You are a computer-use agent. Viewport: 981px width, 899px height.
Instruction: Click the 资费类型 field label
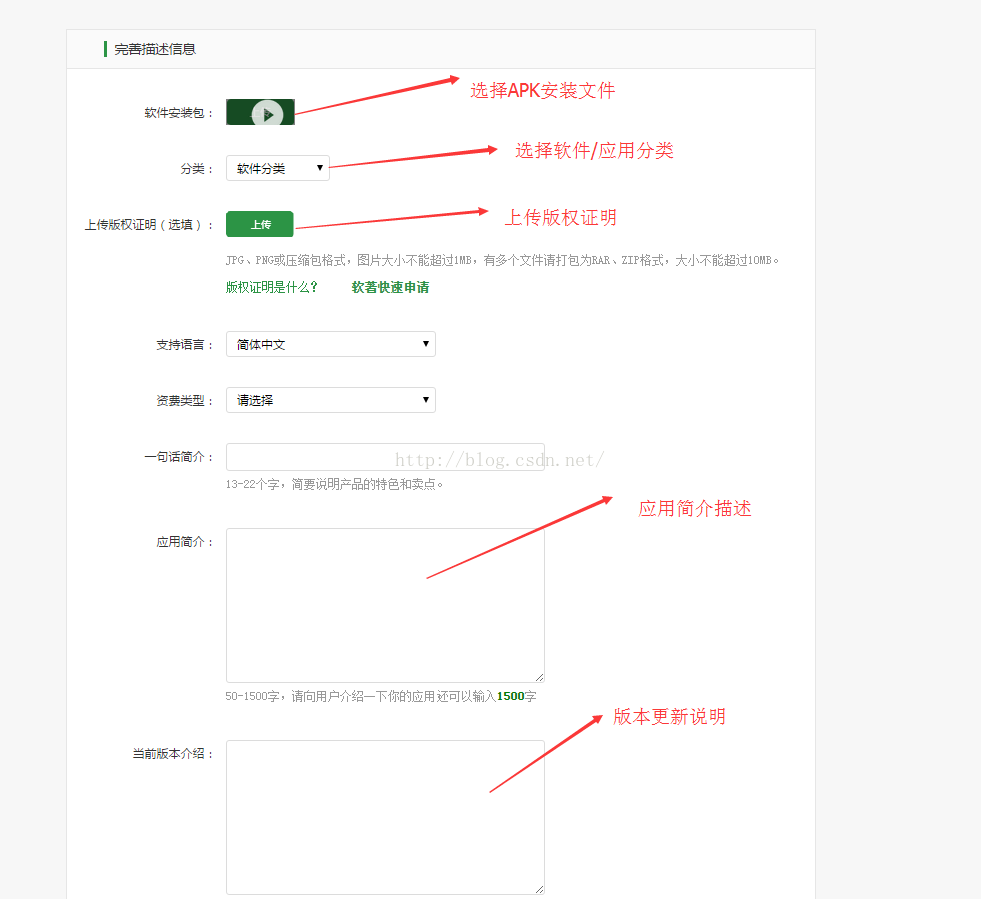coord(185,401)
